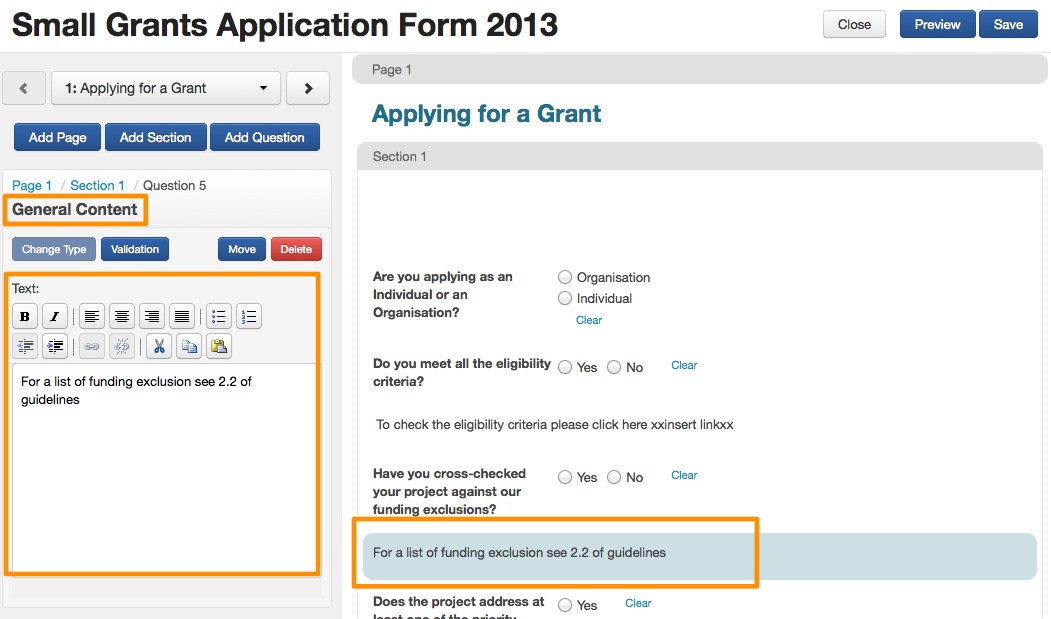
Task: Insert a bulleted list
Action: tap(219, 317)
